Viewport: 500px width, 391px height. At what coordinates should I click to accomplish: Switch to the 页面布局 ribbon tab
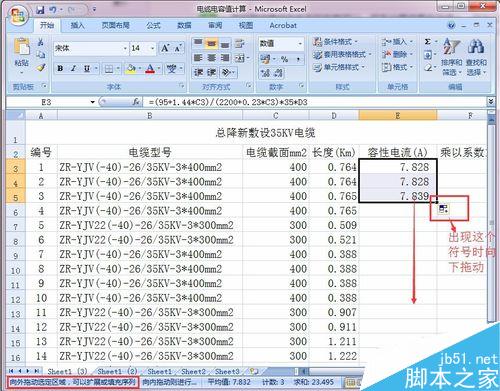coord(115,25)
